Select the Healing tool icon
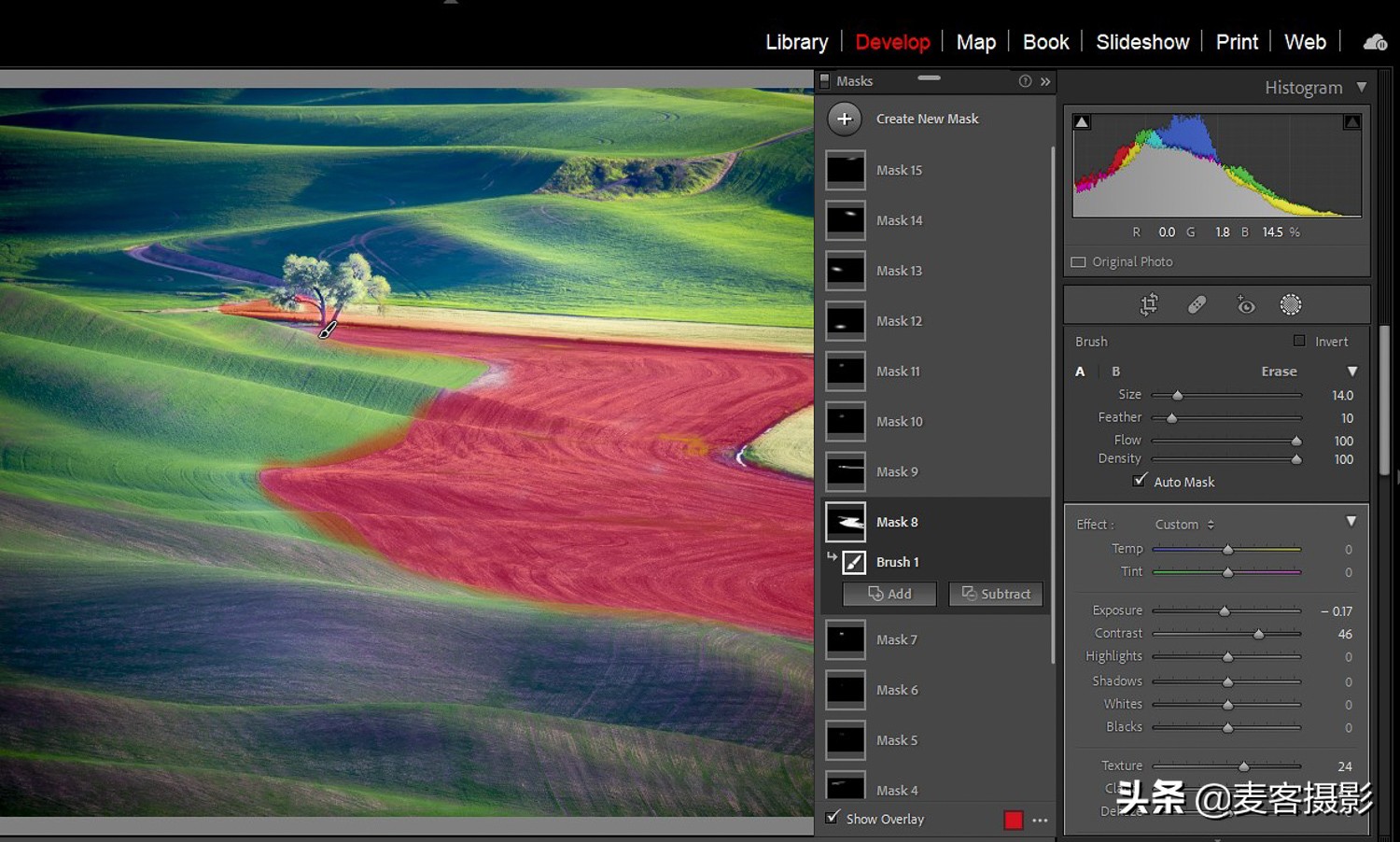 1197,304
